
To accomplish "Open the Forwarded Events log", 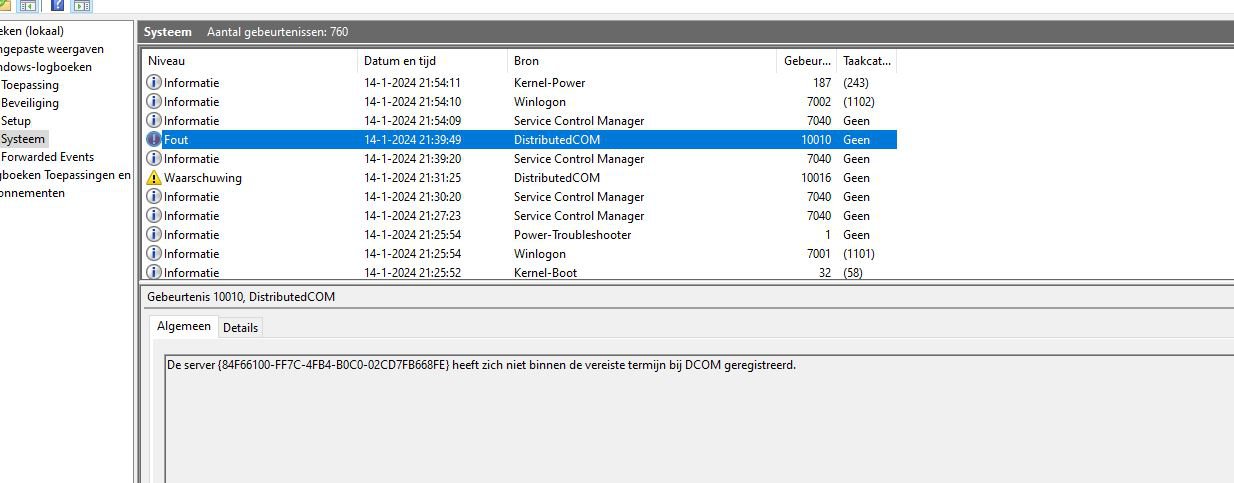I will point(48,157).
